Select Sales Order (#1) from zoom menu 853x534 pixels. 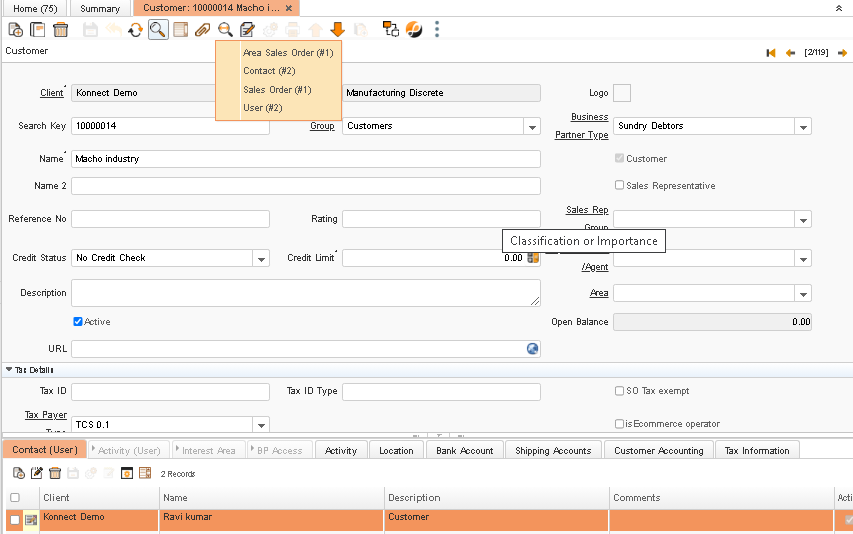[277, 90]
